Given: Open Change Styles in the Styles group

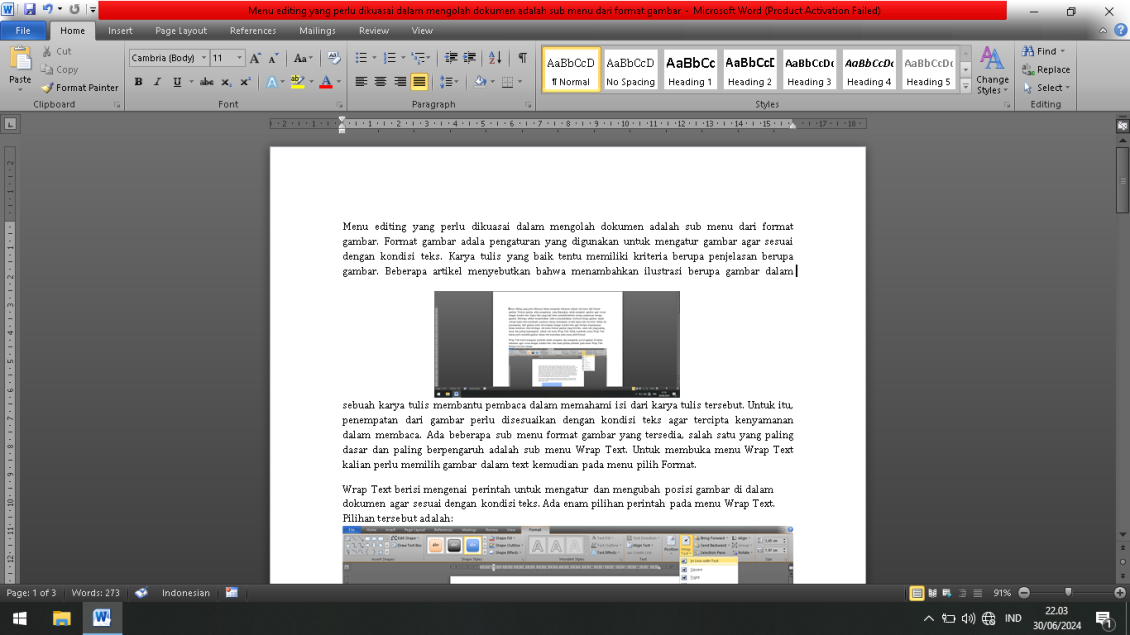Looking at the screenshot, I should coord(991,70).
